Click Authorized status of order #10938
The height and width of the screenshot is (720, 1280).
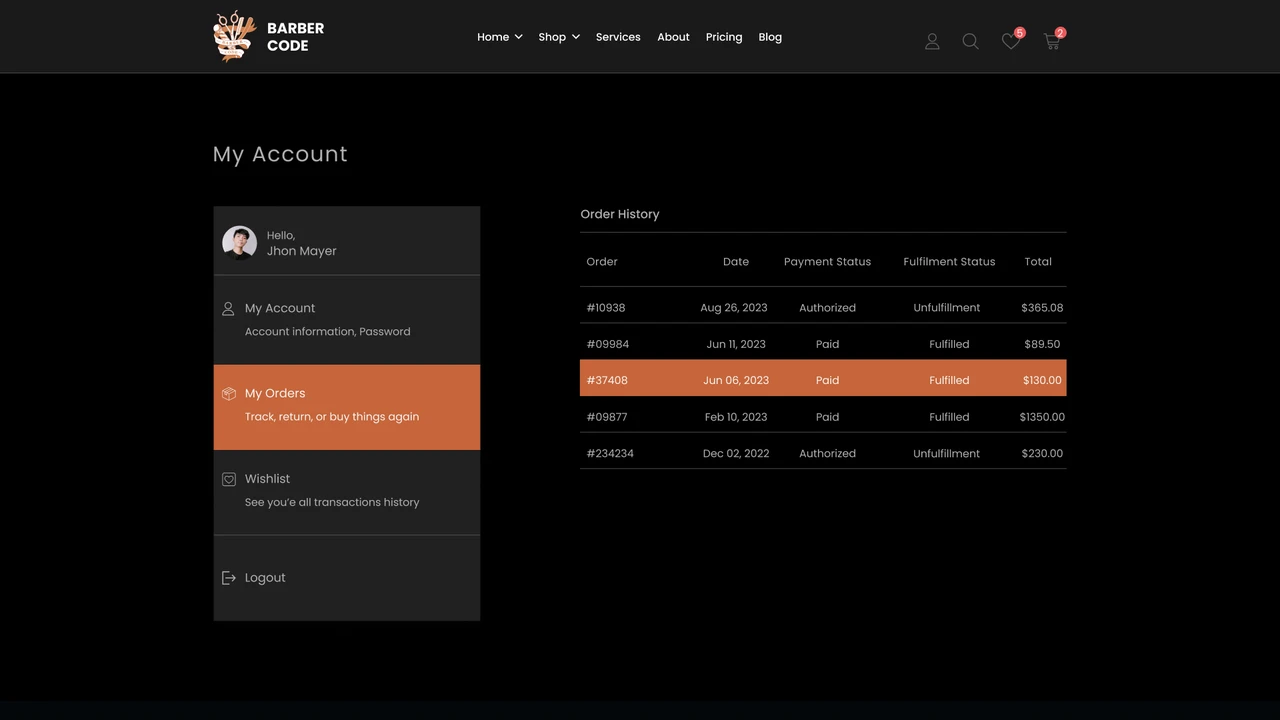[x=827, y=308]
